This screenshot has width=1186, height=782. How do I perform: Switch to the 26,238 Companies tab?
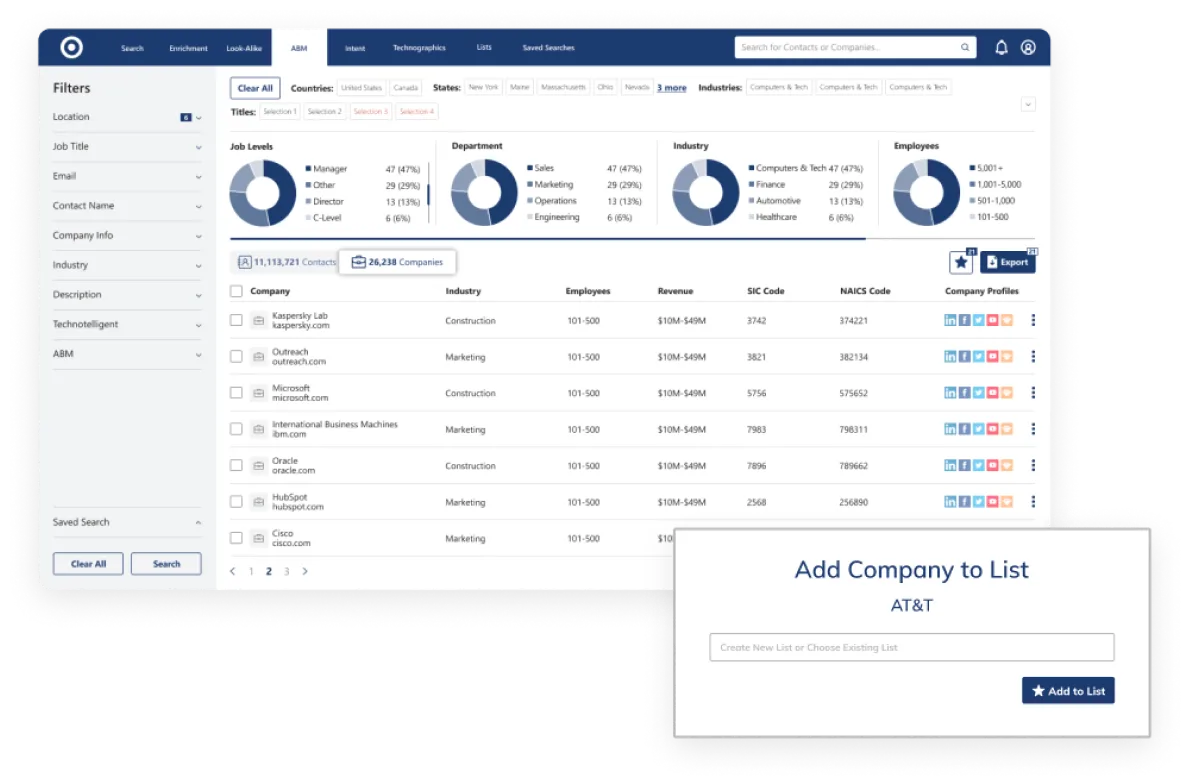pyautogui.click(x=397, y=262)
